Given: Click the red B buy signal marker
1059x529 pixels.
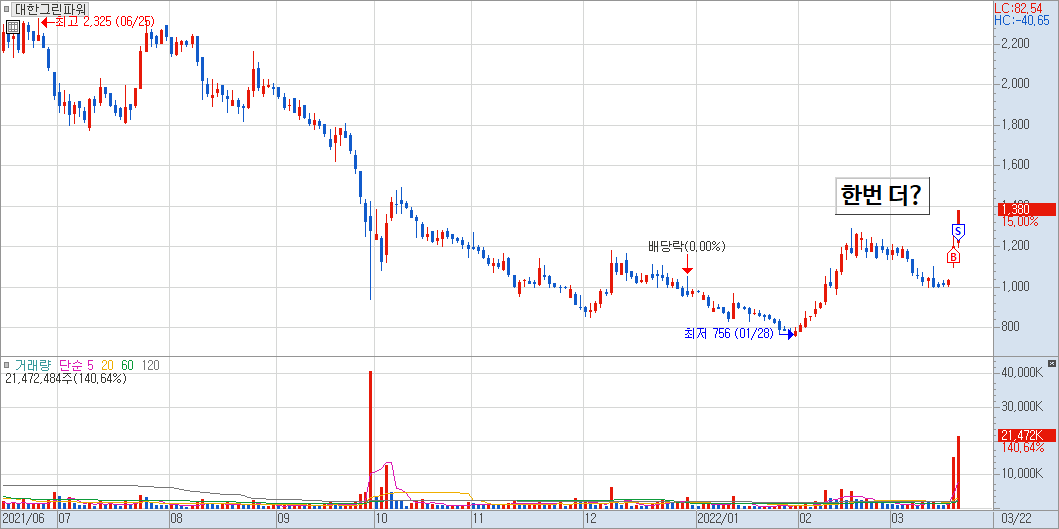Looking at the screenshot, I should (953, 257).
